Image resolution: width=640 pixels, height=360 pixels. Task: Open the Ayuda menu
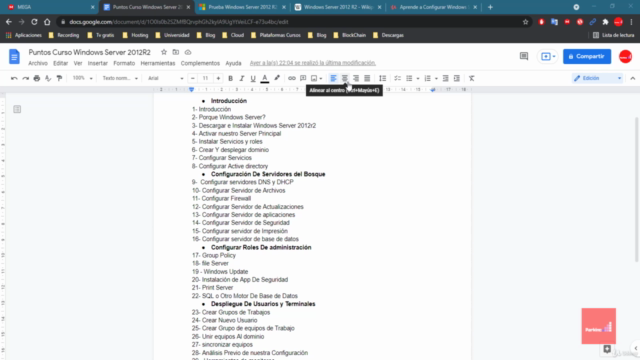[x=233, y=63]
